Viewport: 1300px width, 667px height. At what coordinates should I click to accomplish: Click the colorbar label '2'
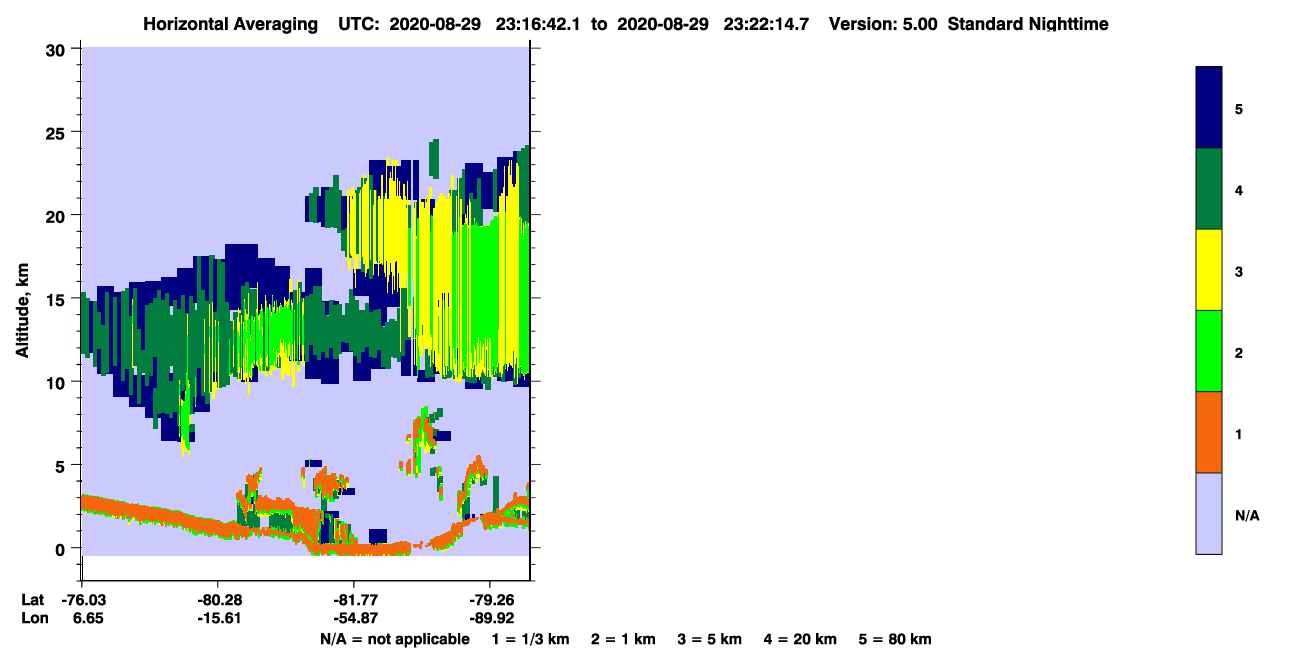pos(1239,353)
